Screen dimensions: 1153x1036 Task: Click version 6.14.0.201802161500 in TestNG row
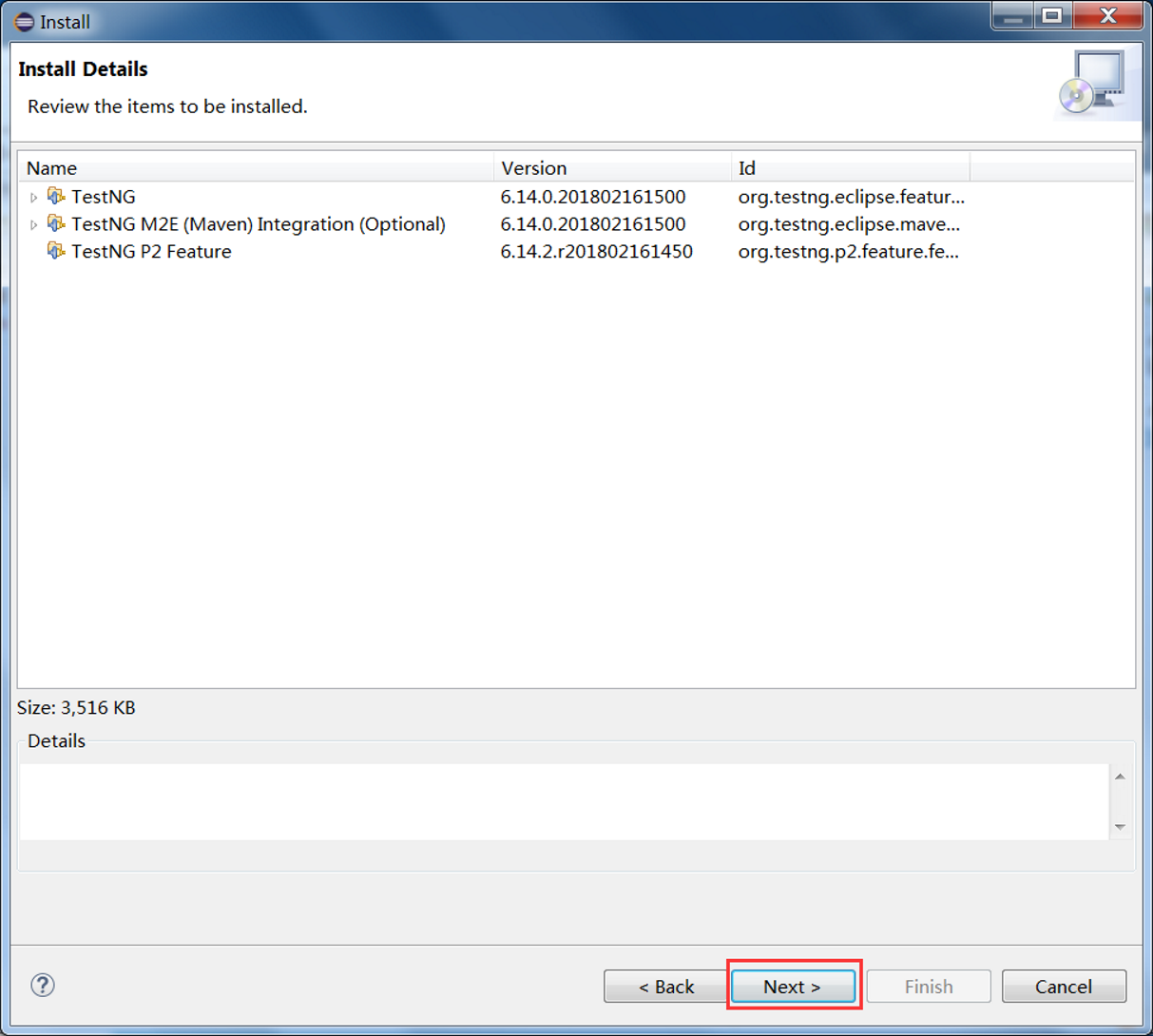click(x=593, y=197)
